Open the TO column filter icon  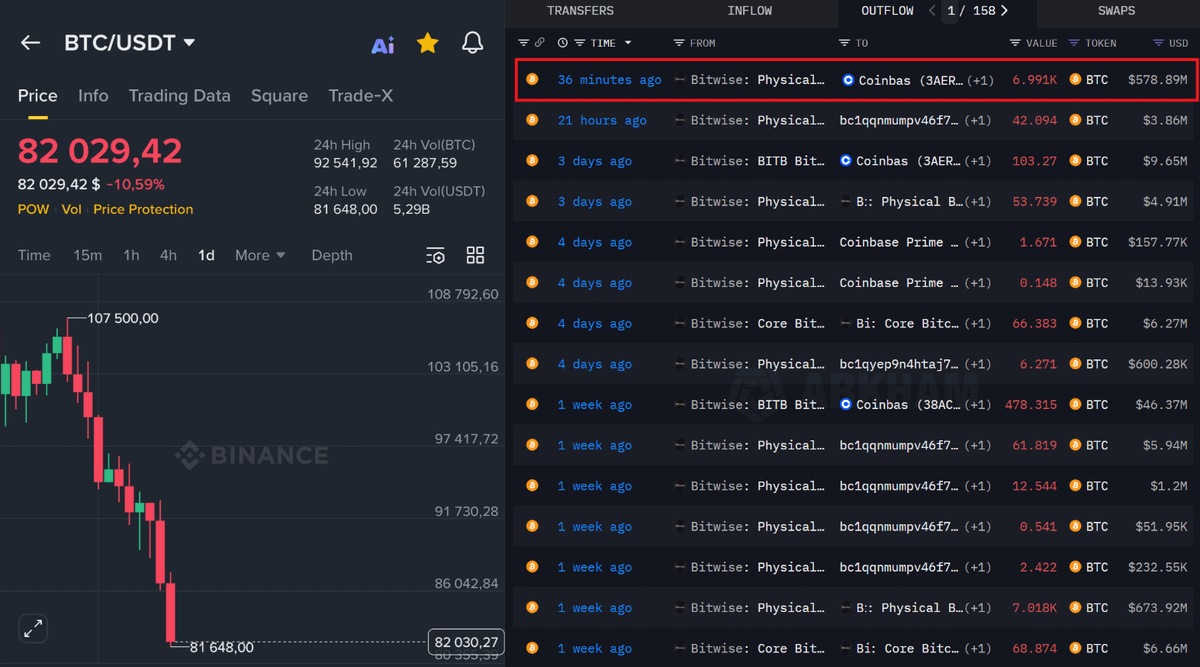[x=845, y=43]
